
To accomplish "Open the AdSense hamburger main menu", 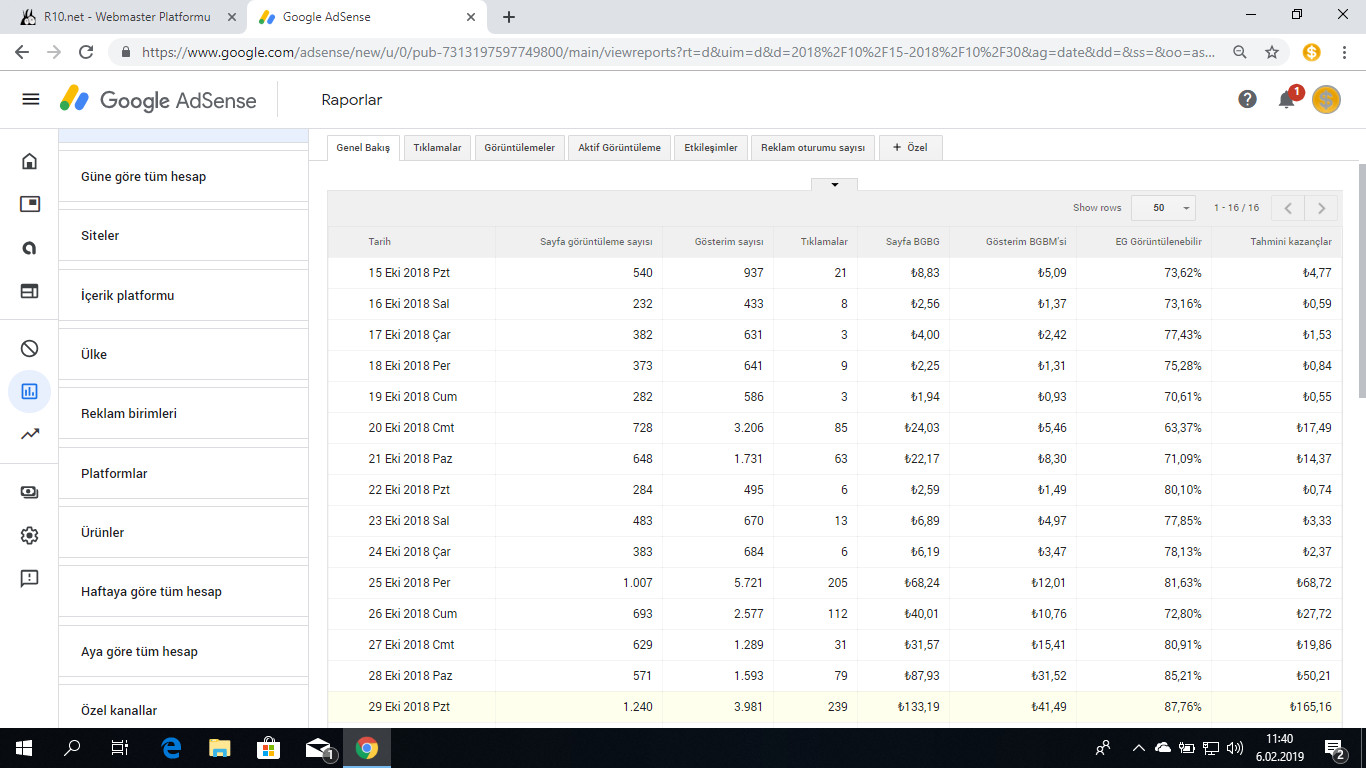I will pos(31,99).
